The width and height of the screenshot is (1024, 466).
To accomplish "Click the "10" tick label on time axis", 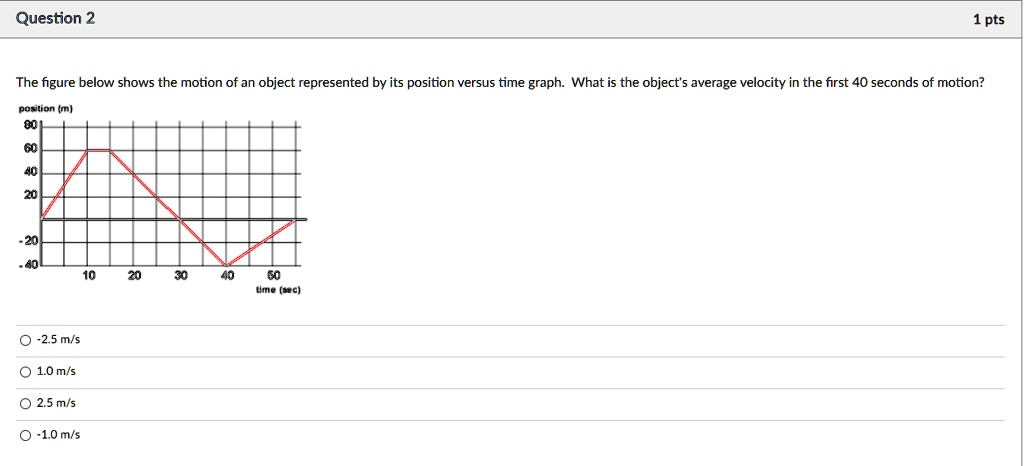I will [89, 276].
